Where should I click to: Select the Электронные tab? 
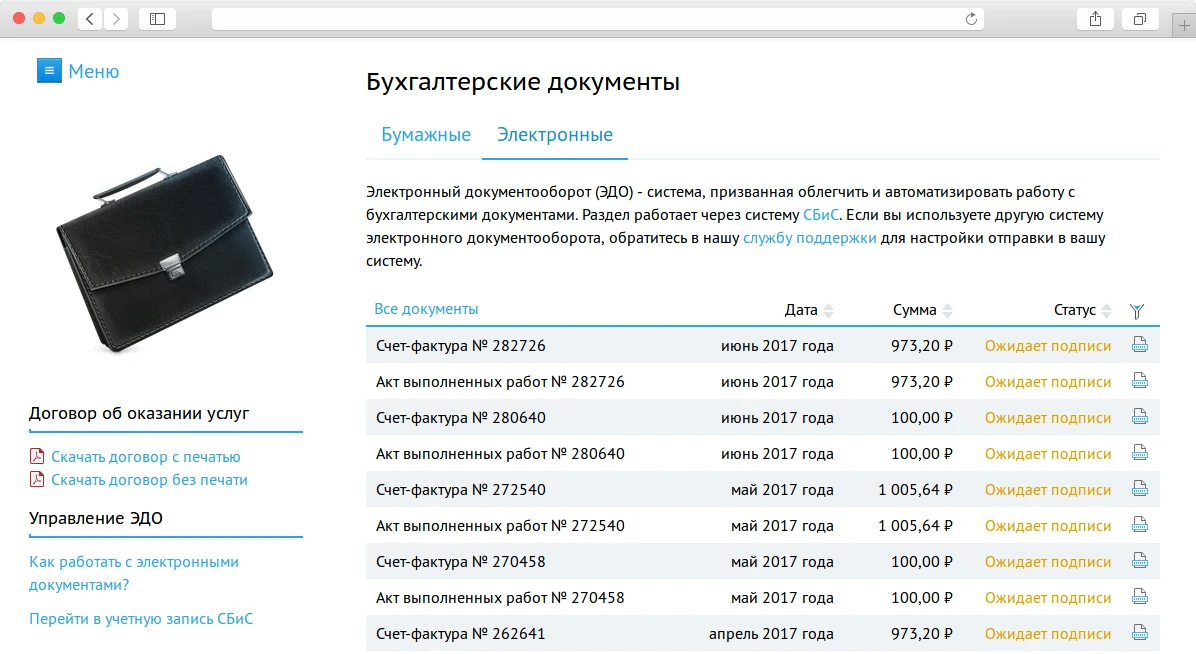click(x=554, y=134)
